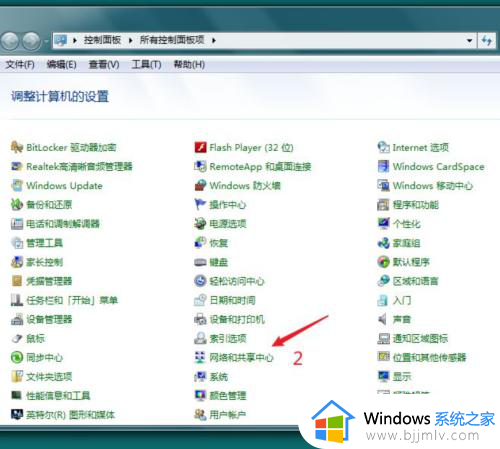
Task: Open the 电话和调制解调器 icon
Action: (17, 224)
